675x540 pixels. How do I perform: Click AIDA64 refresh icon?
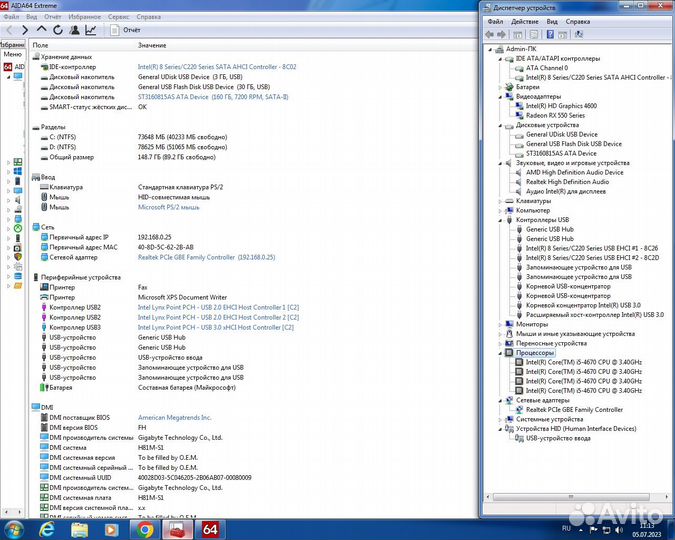point(58,30)
